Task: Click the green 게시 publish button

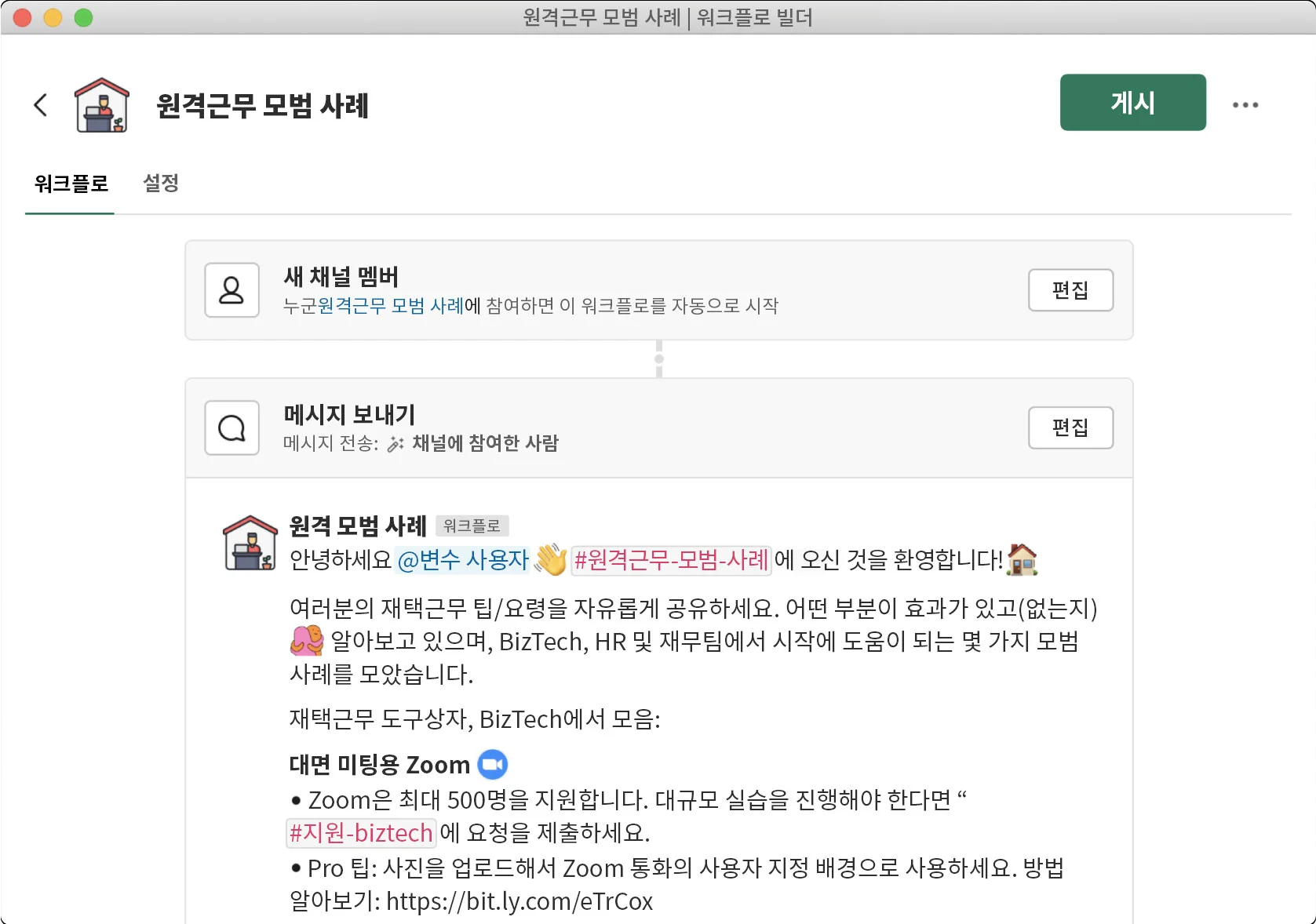Action: pyautogui.click(x=1132, y=103)
